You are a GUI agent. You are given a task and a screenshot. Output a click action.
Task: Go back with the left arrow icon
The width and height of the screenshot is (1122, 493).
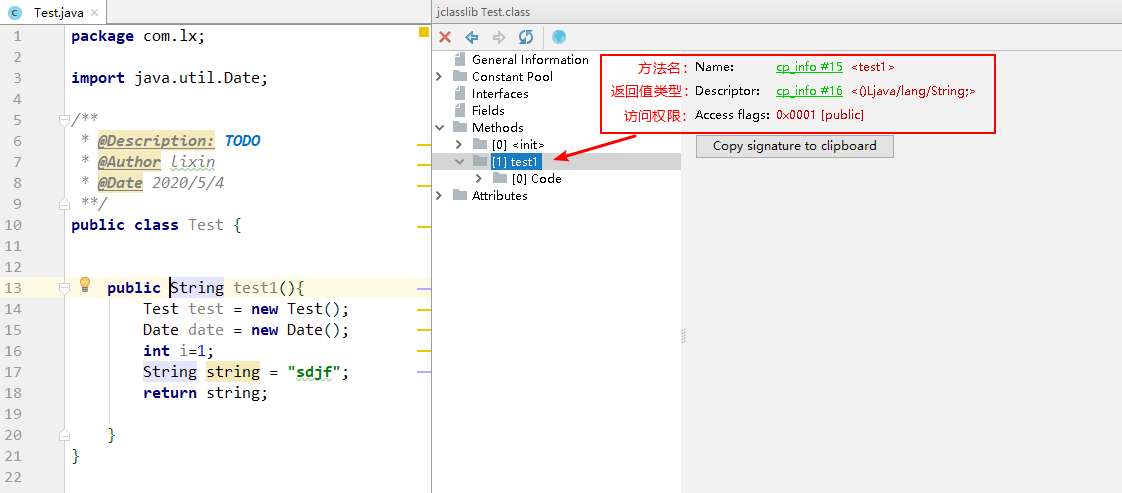[x=472, y=37]
